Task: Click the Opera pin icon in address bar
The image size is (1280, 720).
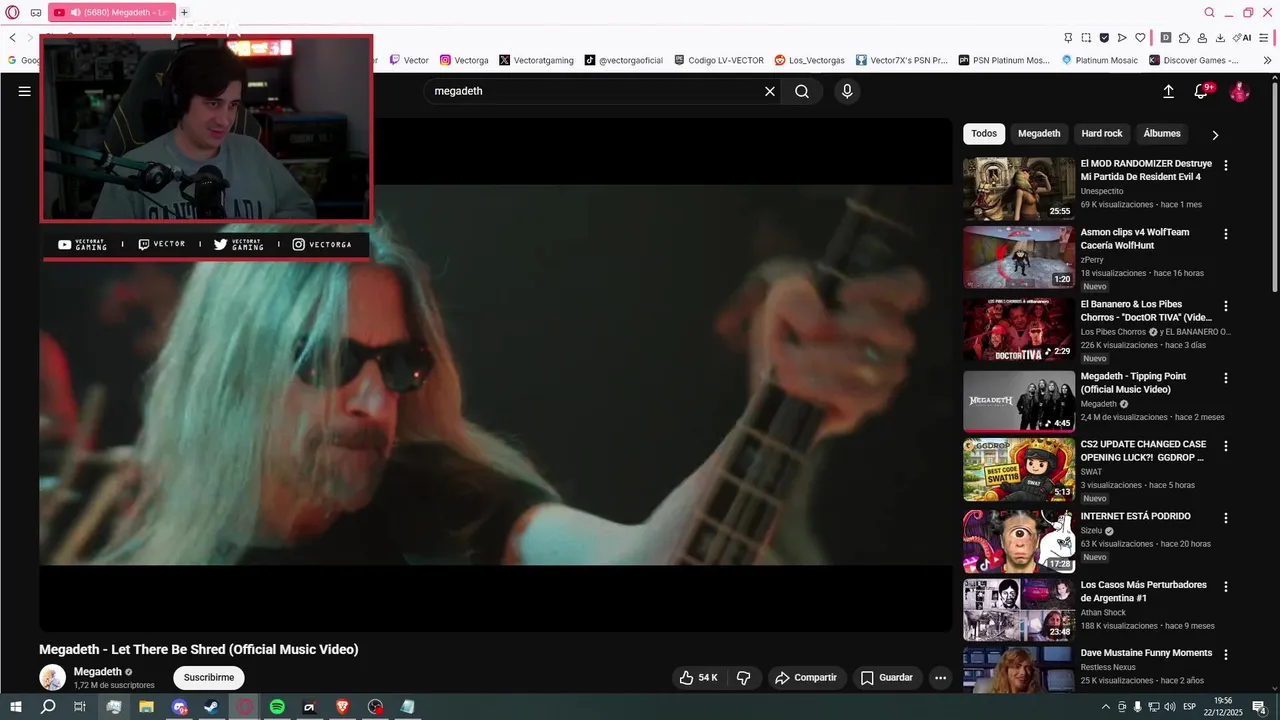Action: (x=1068, y=38)
